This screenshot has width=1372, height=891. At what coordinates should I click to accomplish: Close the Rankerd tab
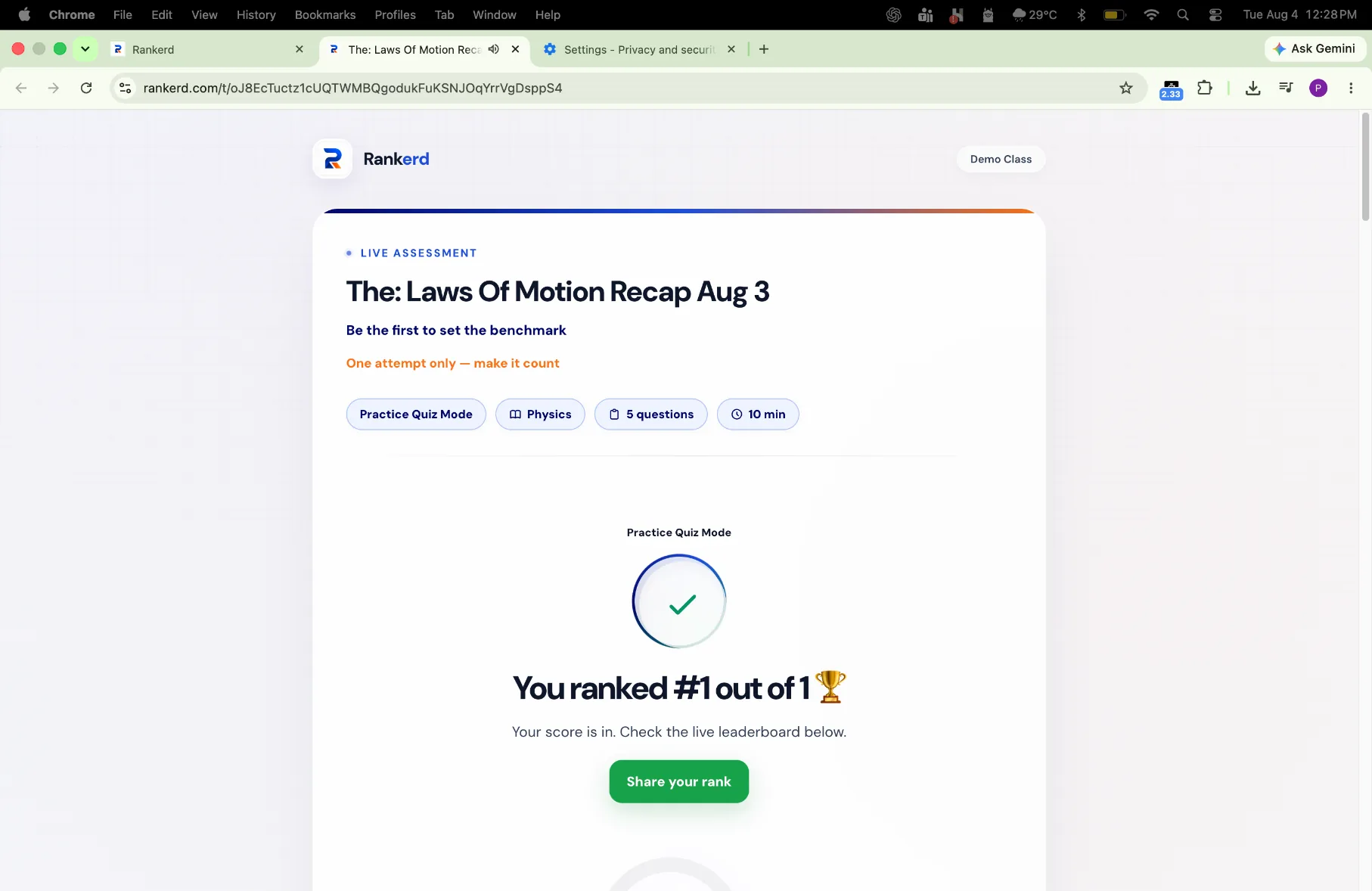coord(300,49)
